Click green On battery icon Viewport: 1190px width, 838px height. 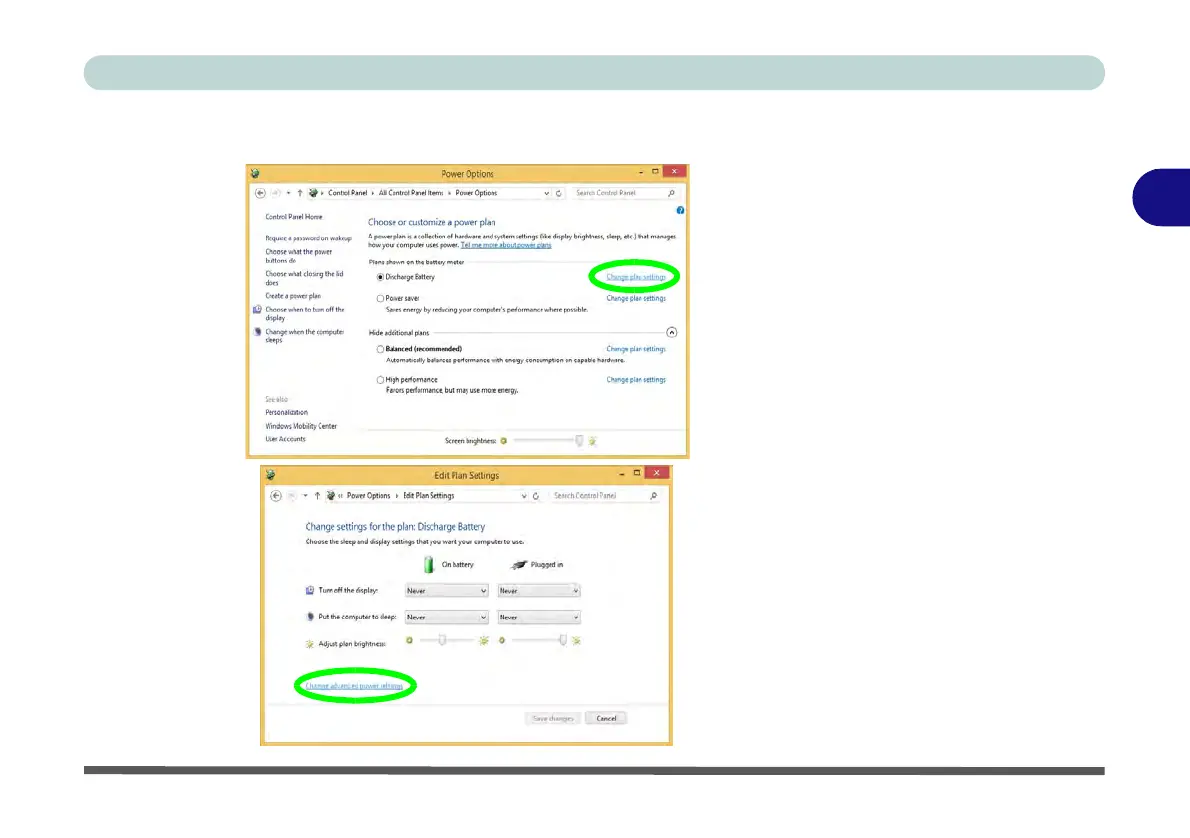(429, 565)
